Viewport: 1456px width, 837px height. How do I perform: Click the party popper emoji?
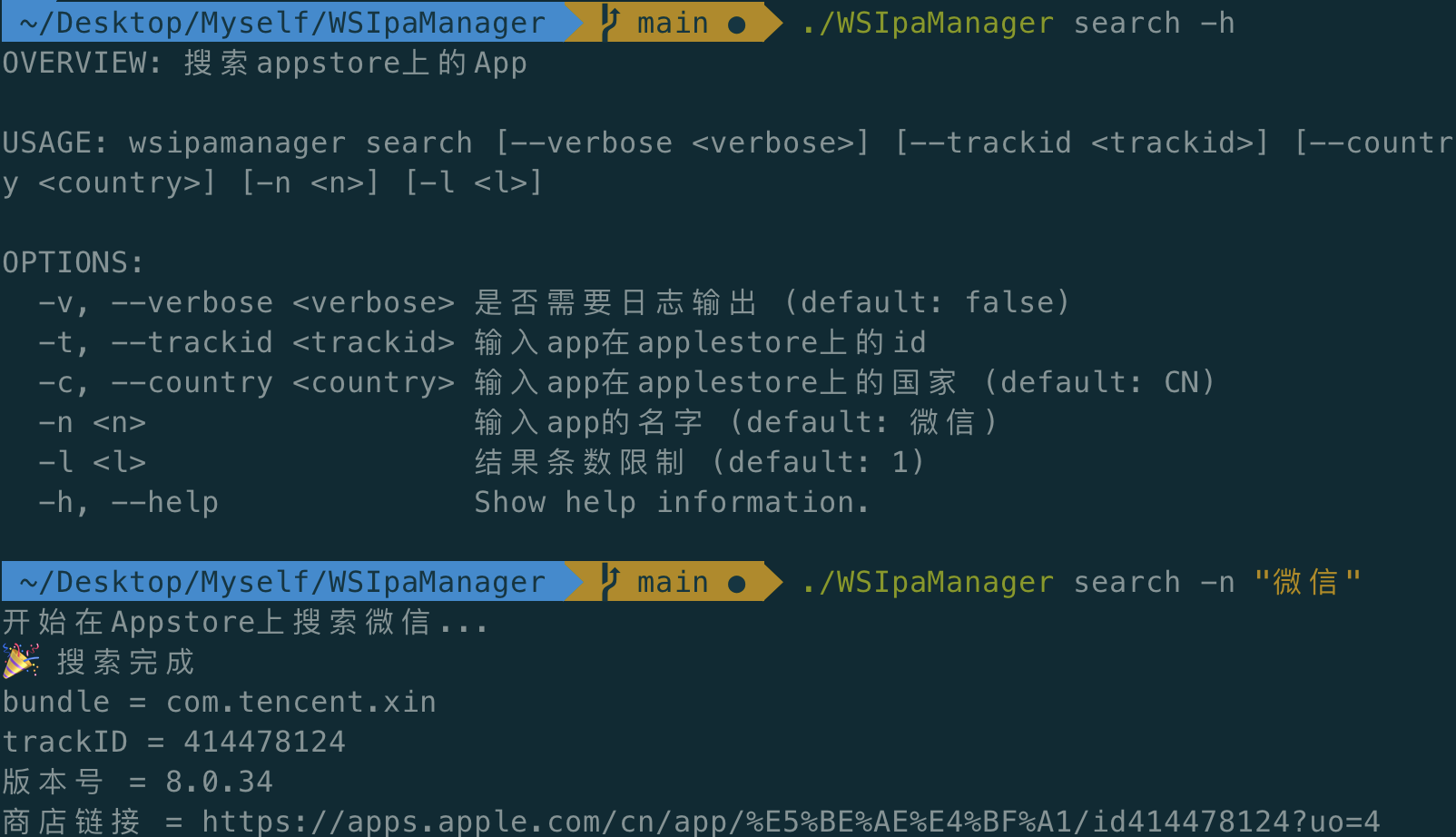pyautogui.click(x=20, y=661)
